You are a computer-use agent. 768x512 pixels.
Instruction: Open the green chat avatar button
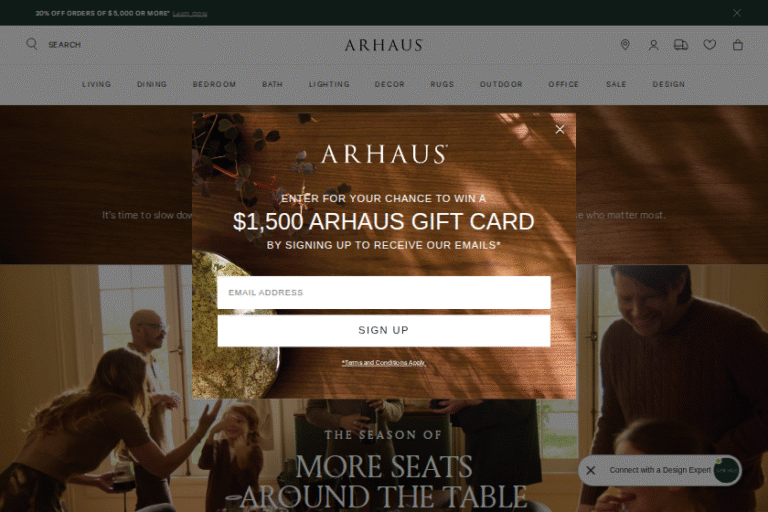click(x=726, y=470)
